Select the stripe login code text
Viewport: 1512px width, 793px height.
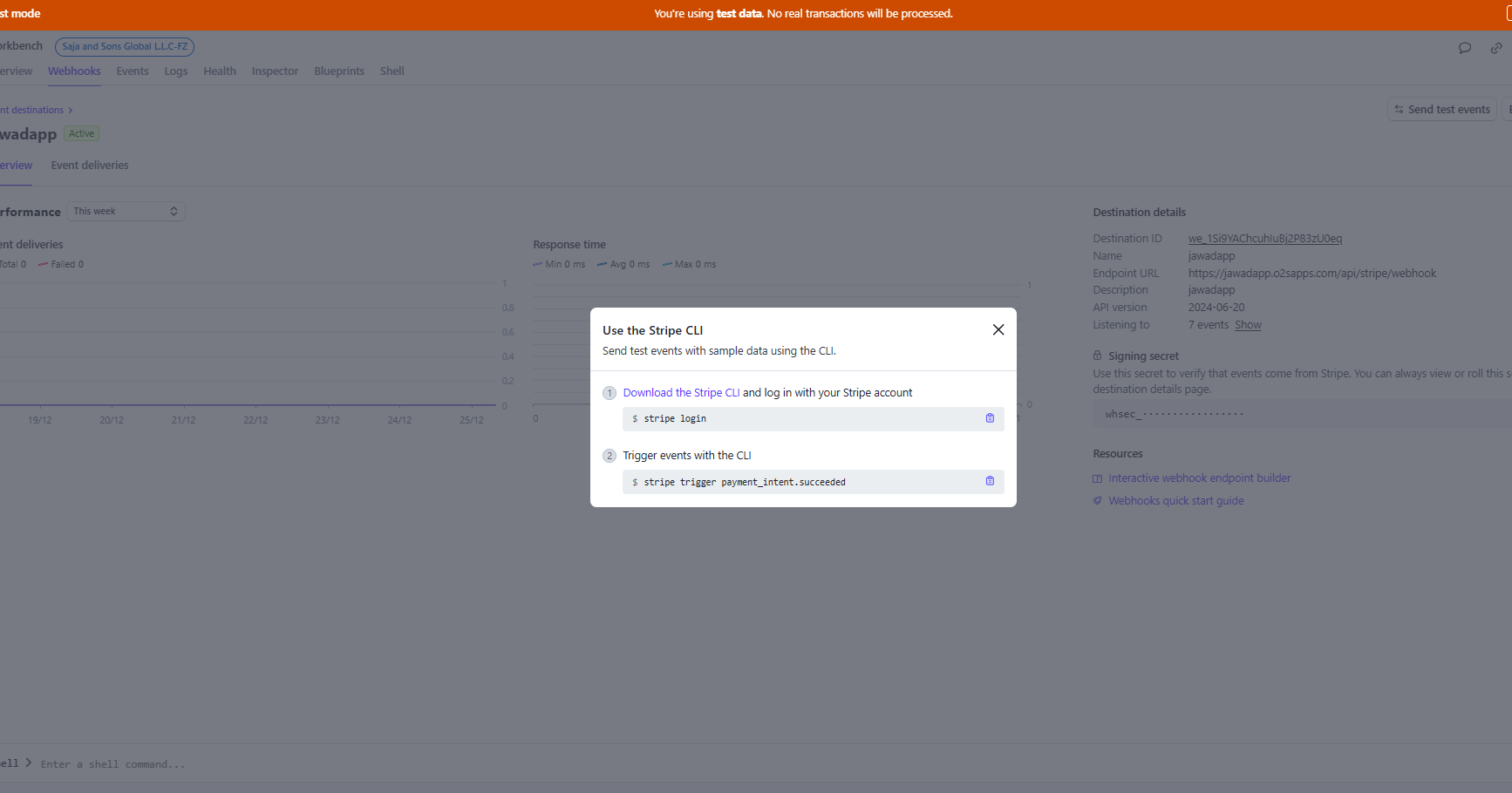675,419
